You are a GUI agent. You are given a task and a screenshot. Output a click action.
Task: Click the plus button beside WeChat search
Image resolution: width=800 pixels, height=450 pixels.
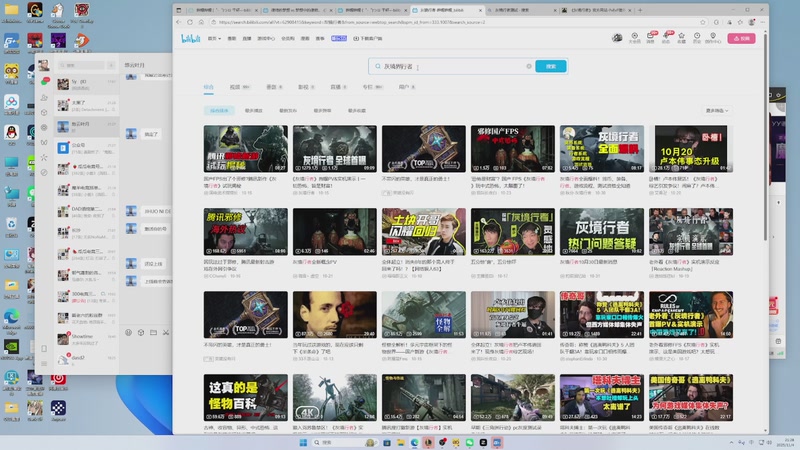click(111, 65)
